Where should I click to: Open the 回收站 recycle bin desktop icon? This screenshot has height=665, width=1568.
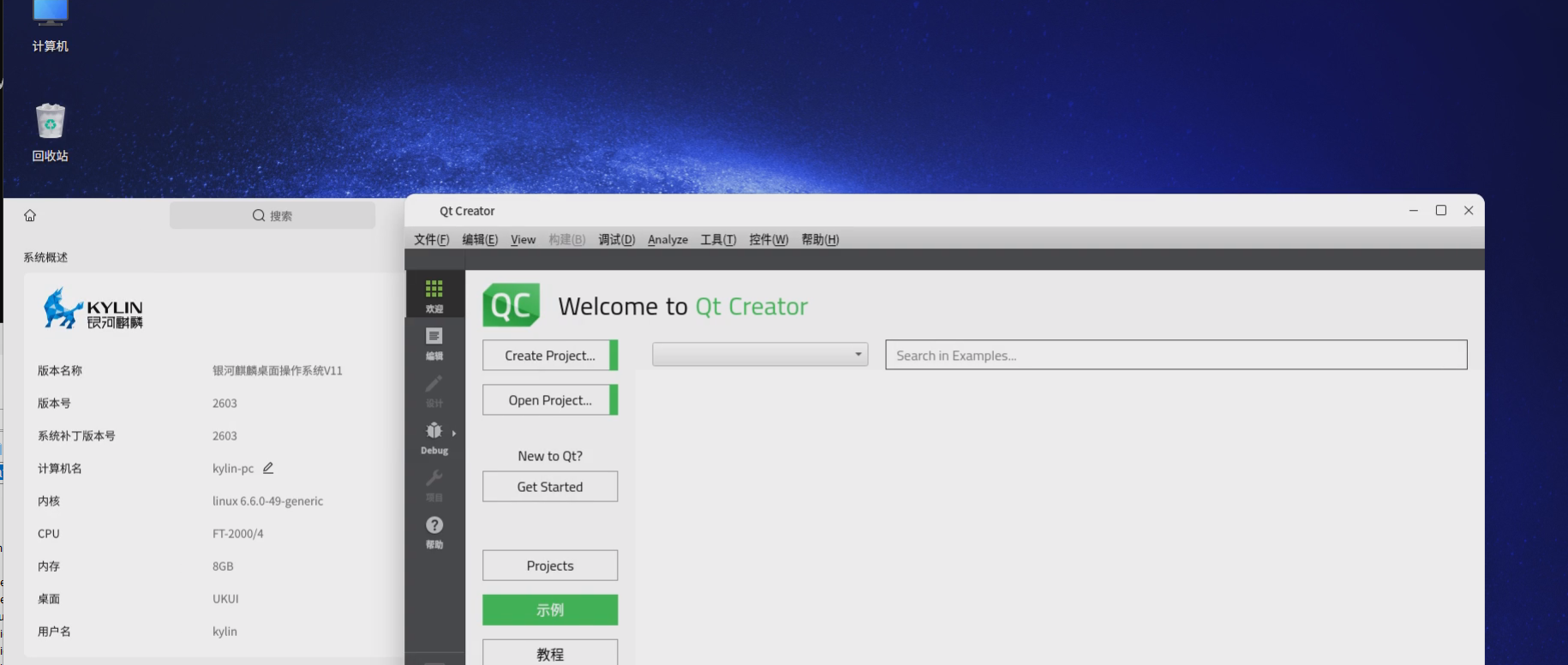point(50,133)
